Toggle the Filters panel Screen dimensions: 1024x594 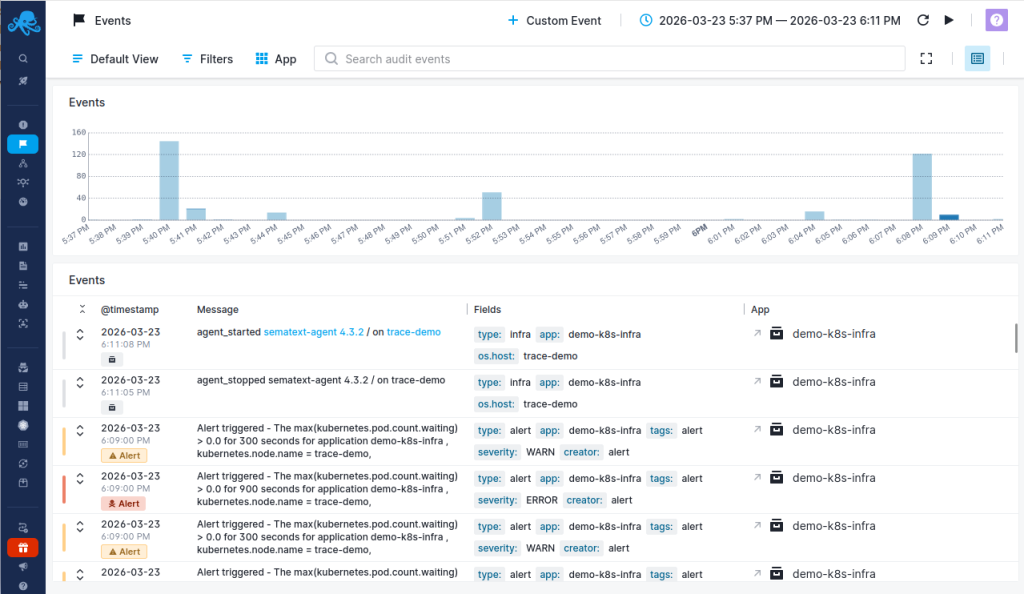point(207,59)
